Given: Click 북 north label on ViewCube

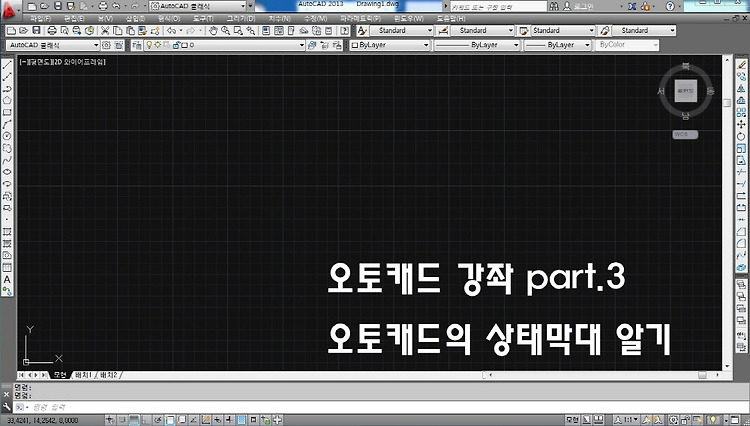Looking at the screenshot, I should [685, 66].
